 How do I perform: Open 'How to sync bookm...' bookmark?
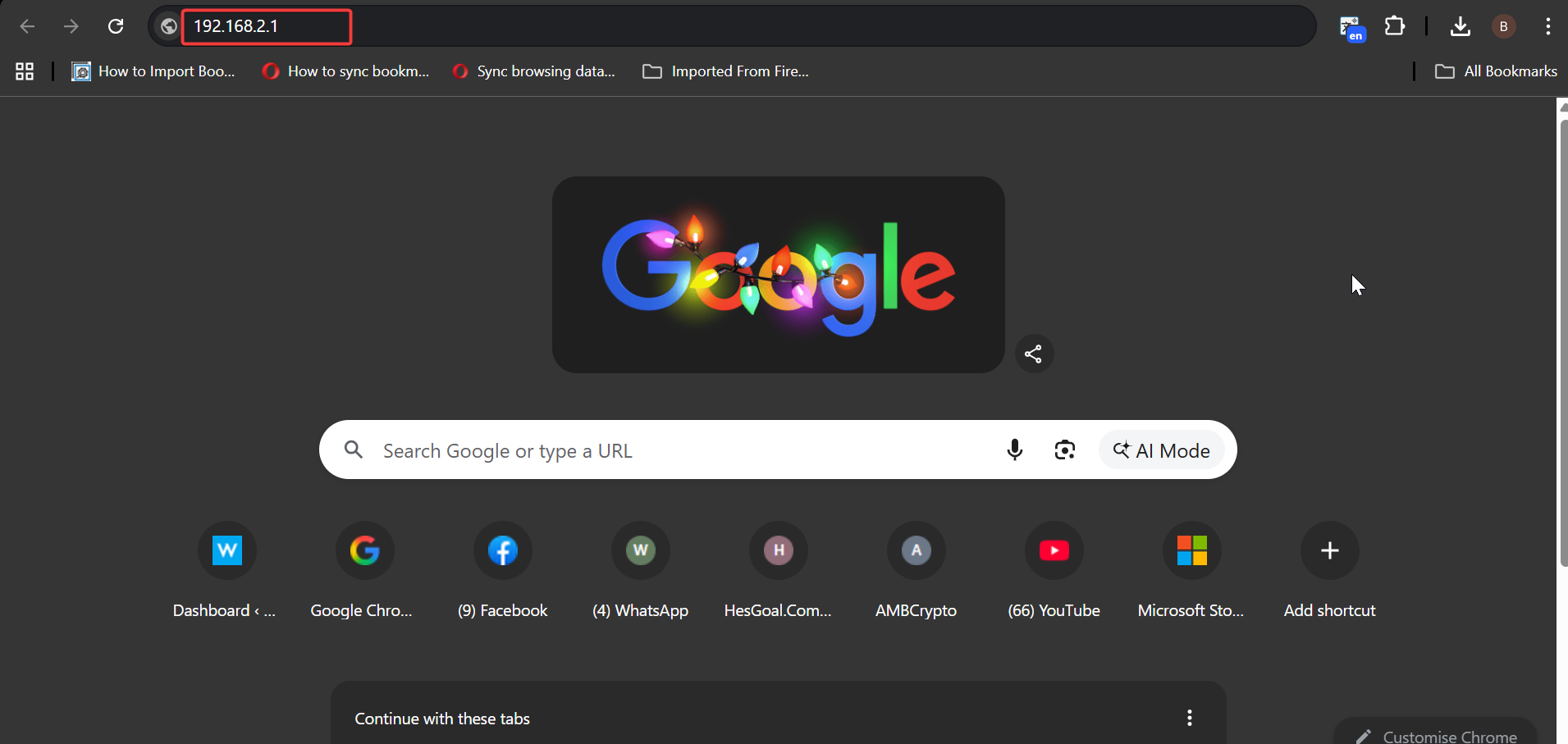345,71
